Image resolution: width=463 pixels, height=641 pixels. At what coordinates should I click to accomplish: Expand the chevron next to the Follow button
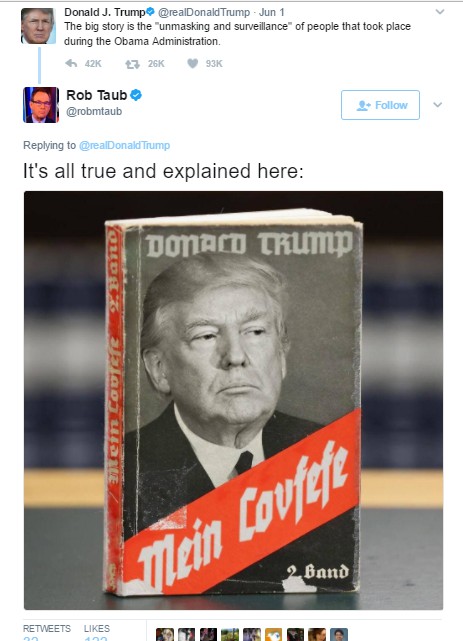(x=438, y=105)
